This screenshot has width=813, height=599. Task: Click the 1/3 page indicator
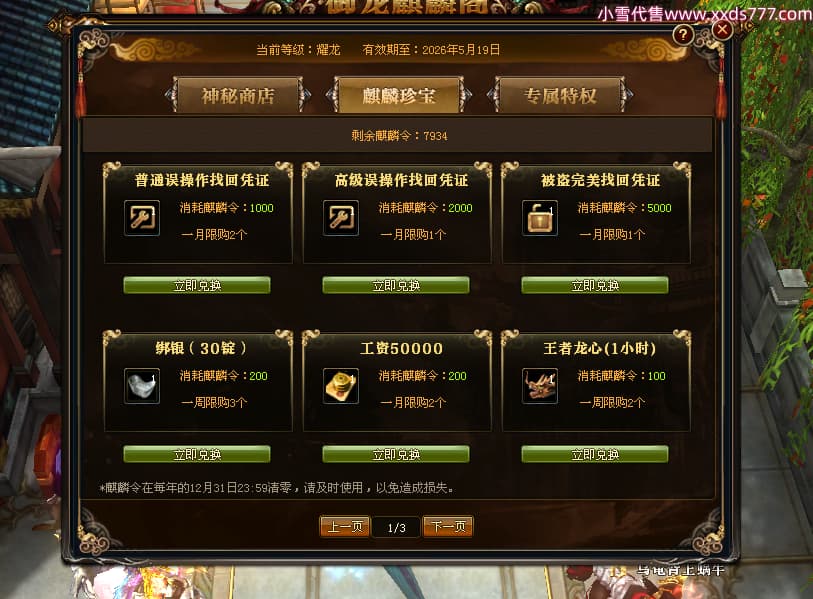coord(397,528)
